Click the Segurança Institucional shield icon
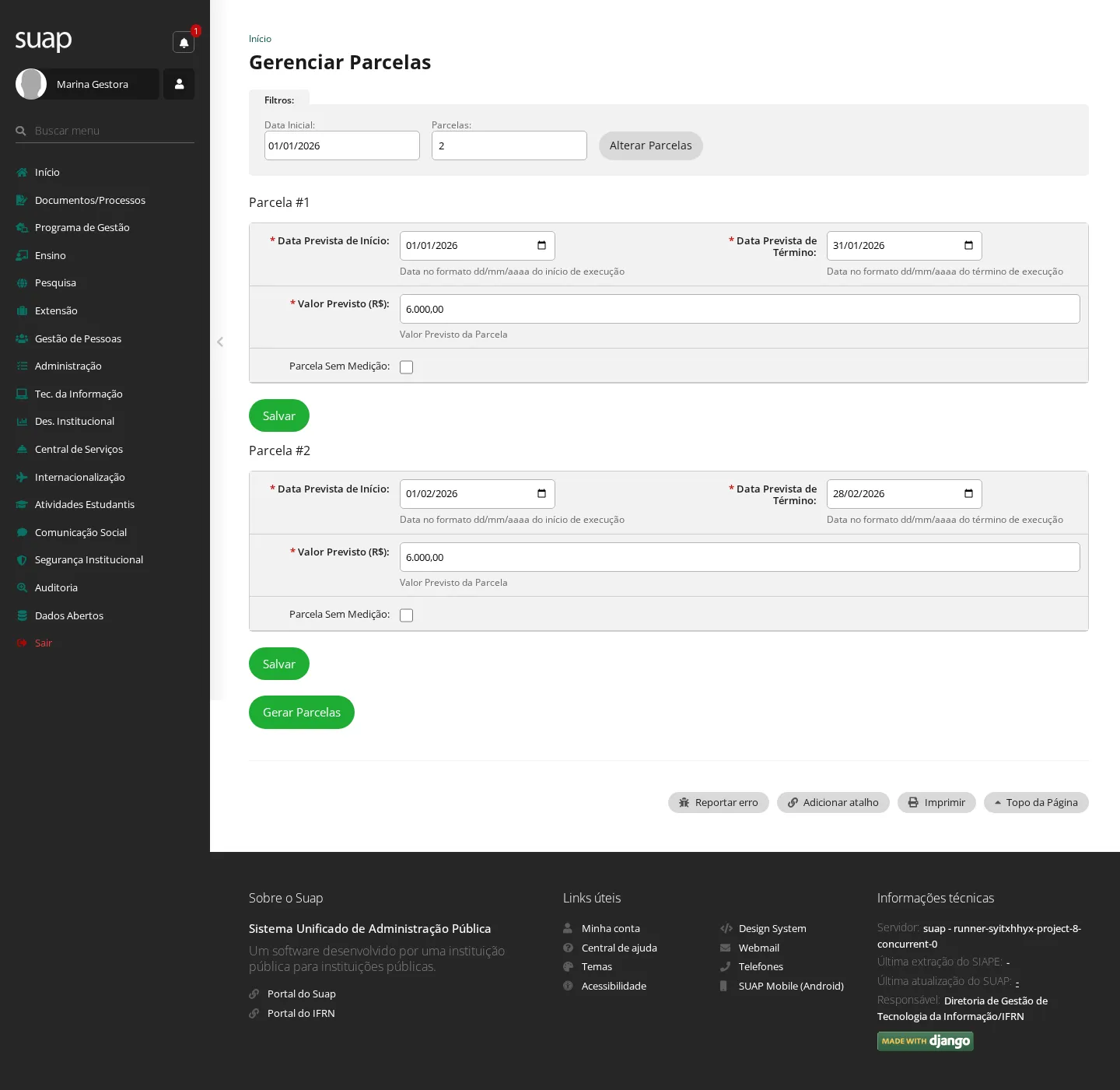 click(22, 560)
